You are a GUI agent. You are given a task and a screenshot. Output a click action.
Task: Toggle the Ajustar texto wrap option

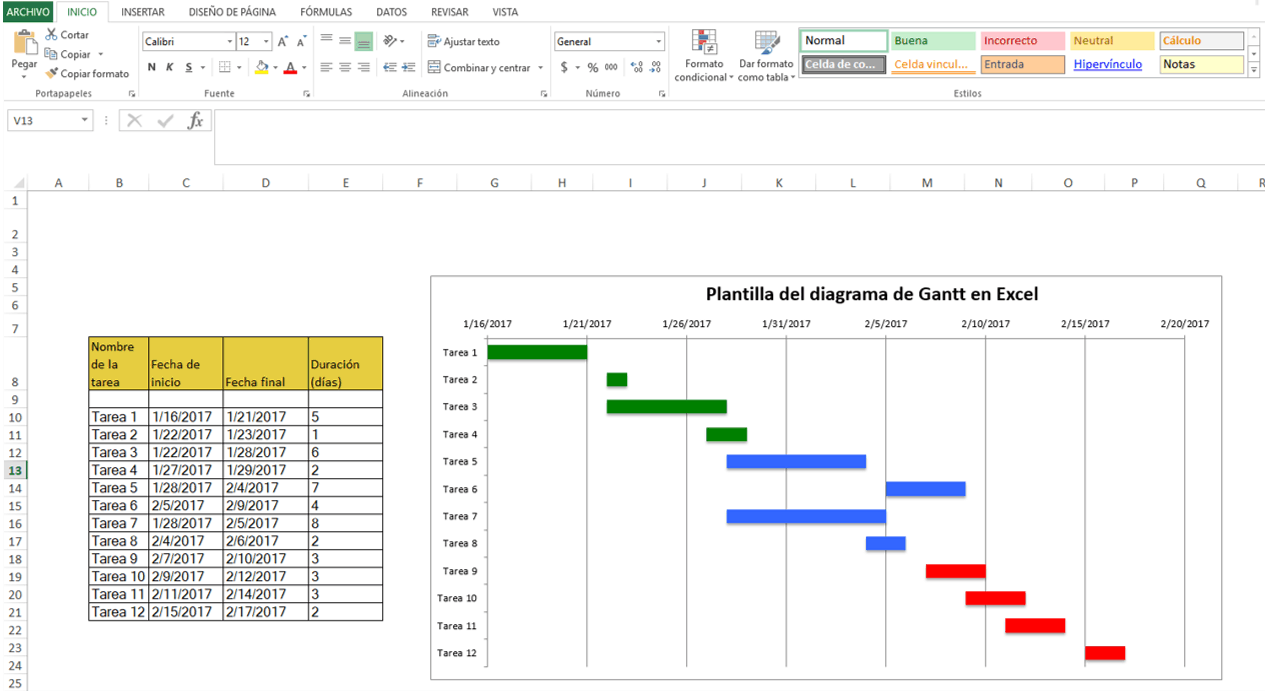[x=463, y=42]
